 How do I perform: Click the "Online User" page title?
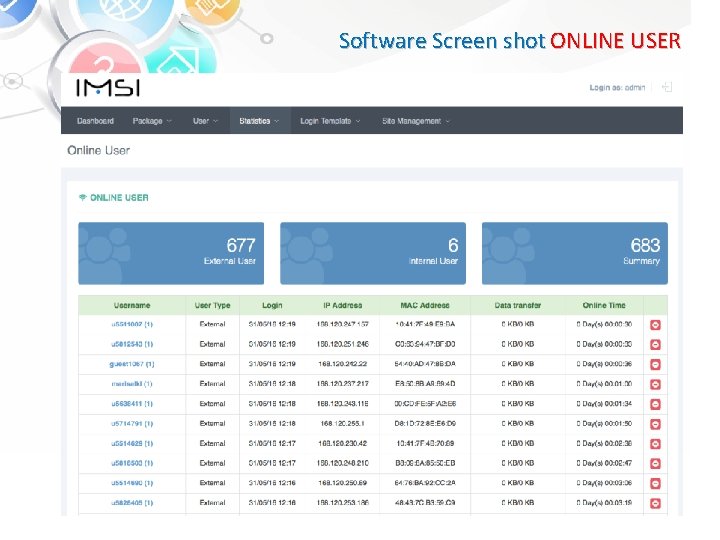click(x=98, y=150)
